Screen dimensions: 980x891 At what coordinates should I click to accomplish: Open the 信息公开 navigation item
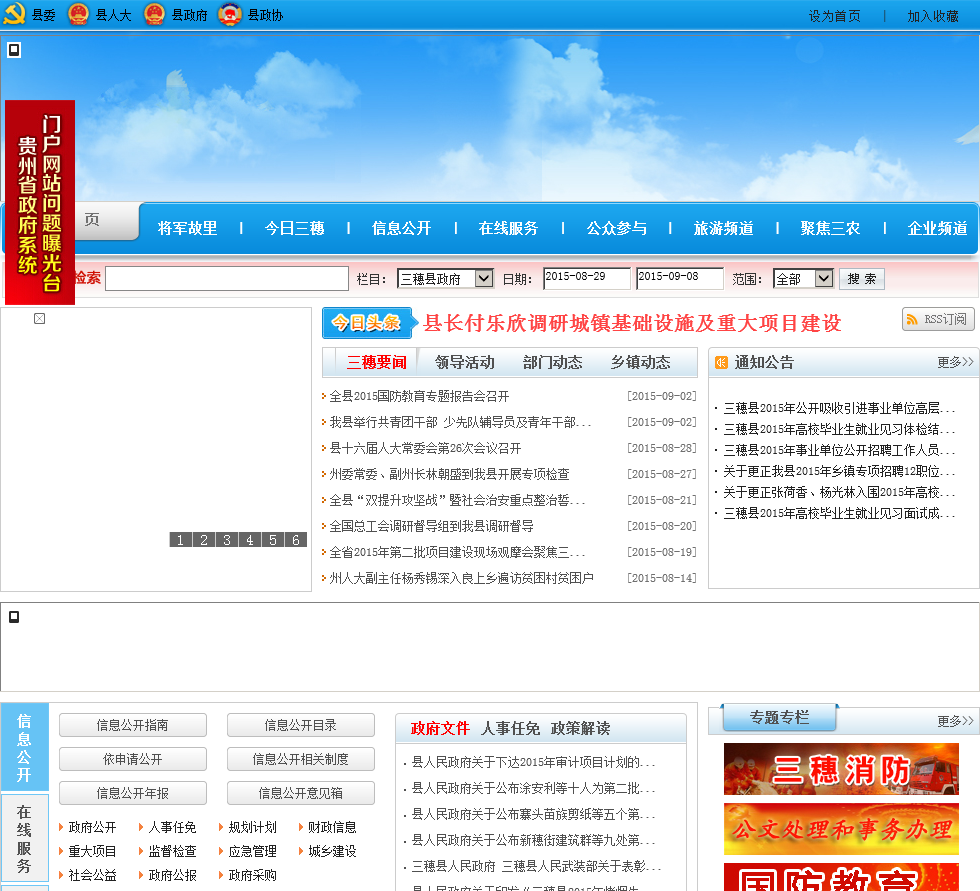(x=401, y=228)
